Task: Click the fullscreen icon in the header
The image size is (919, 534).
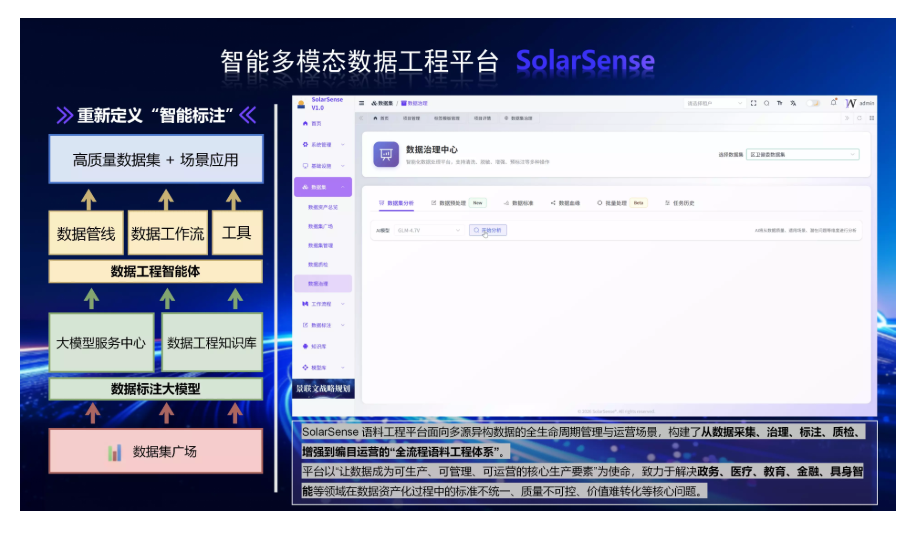Action: tap(754, 103)
